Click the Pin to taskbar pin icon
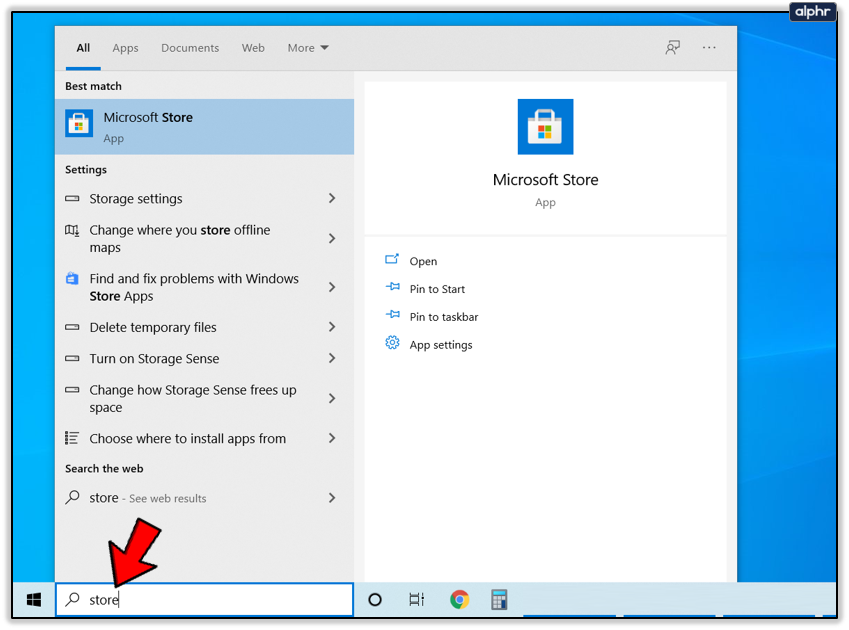The image size is (849, 630). pyautogui.click(x=393, y=314)
